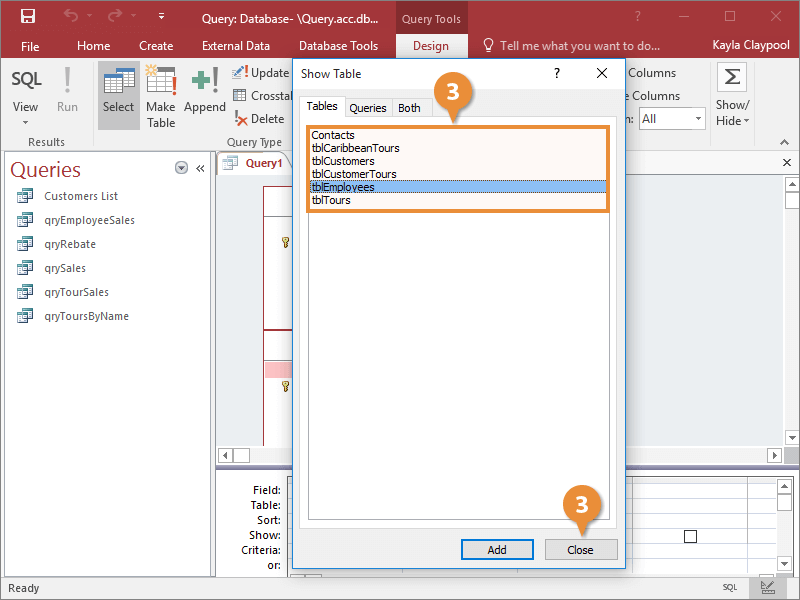Select qryRebate in the navigation pane

coord(70,244)
